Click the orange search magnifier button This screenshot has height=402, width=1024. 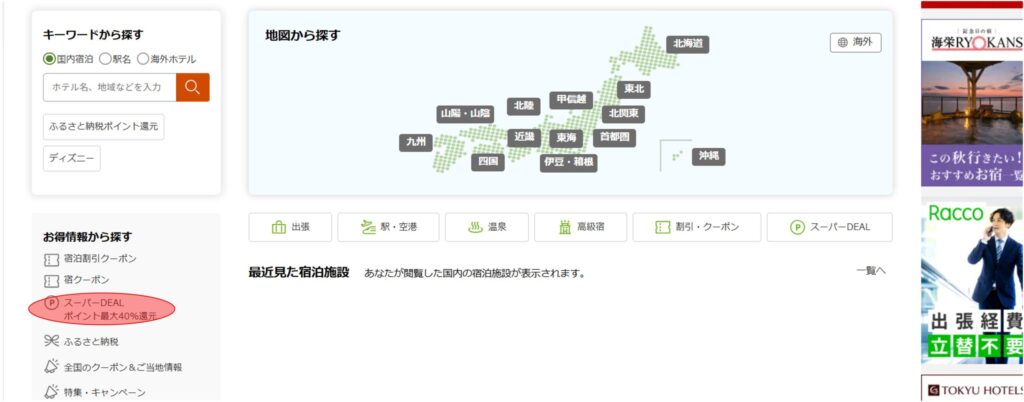tap(192, 87)
